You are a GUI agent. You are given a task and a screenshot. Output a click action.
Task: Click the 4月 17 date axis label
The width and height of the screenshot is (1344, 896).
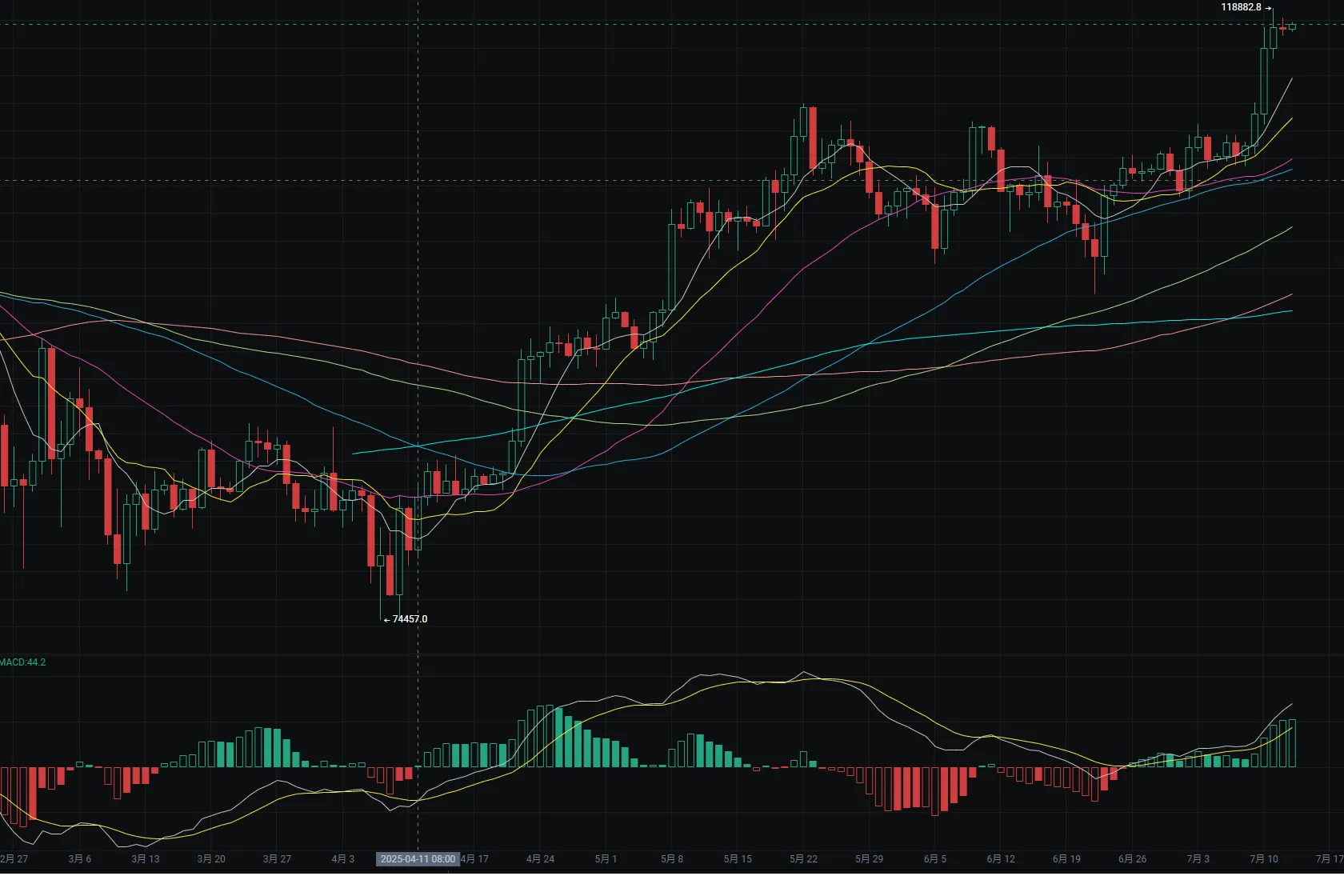click(475, 859)
